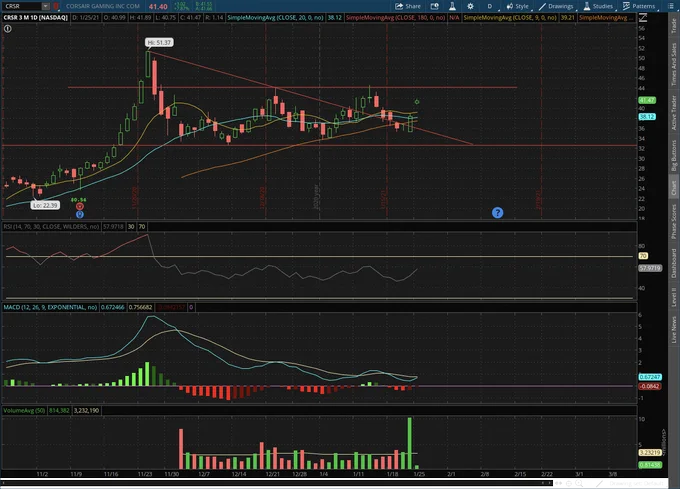This screenshot has height=489, width=680.
Task: Click the Lo: 22.39 price bubble
Action: (x=45, y=205)
